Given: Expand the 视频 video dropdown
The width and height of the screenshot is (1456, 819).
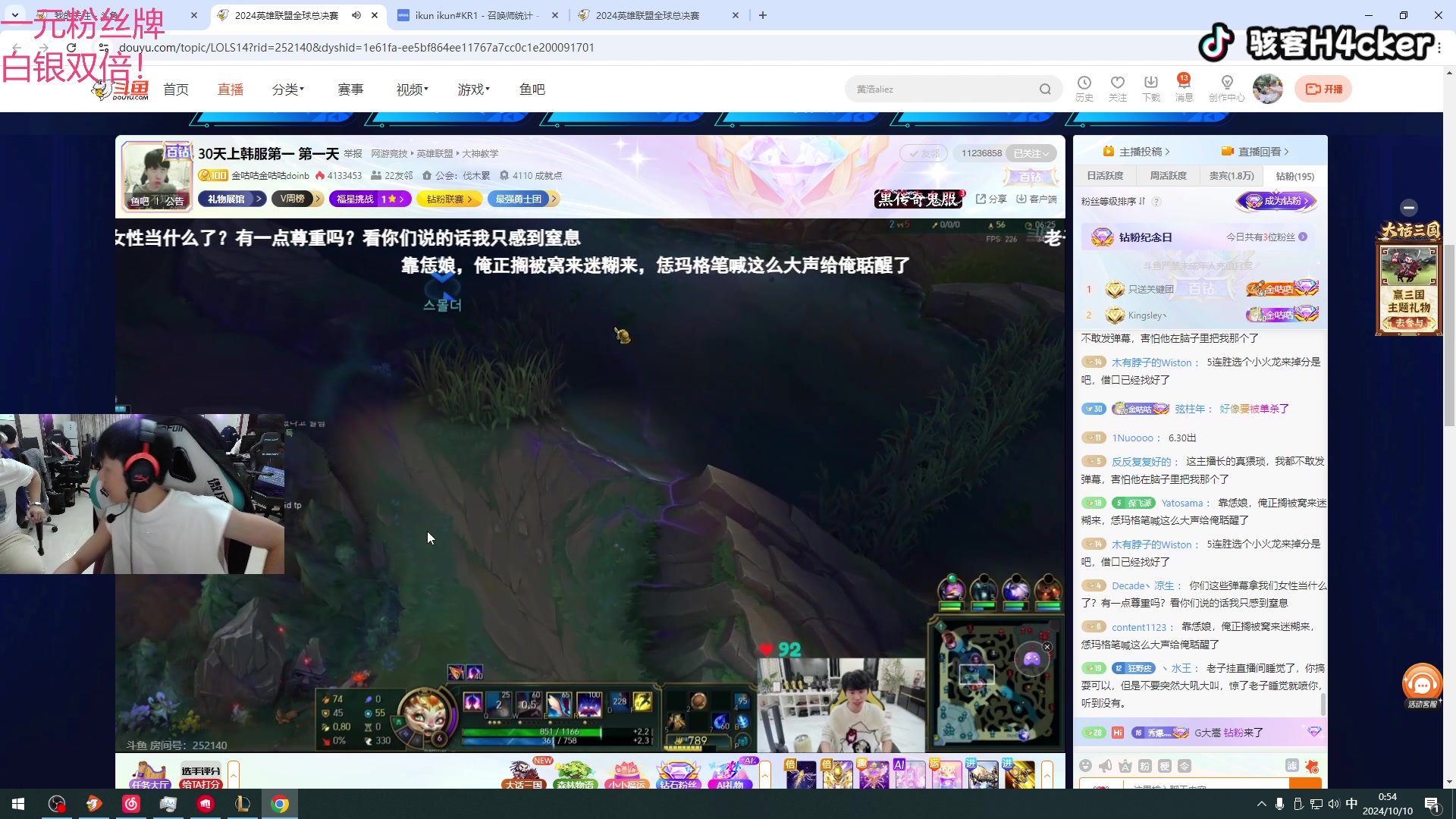Looking at the screenshot, I should (412, 89).
